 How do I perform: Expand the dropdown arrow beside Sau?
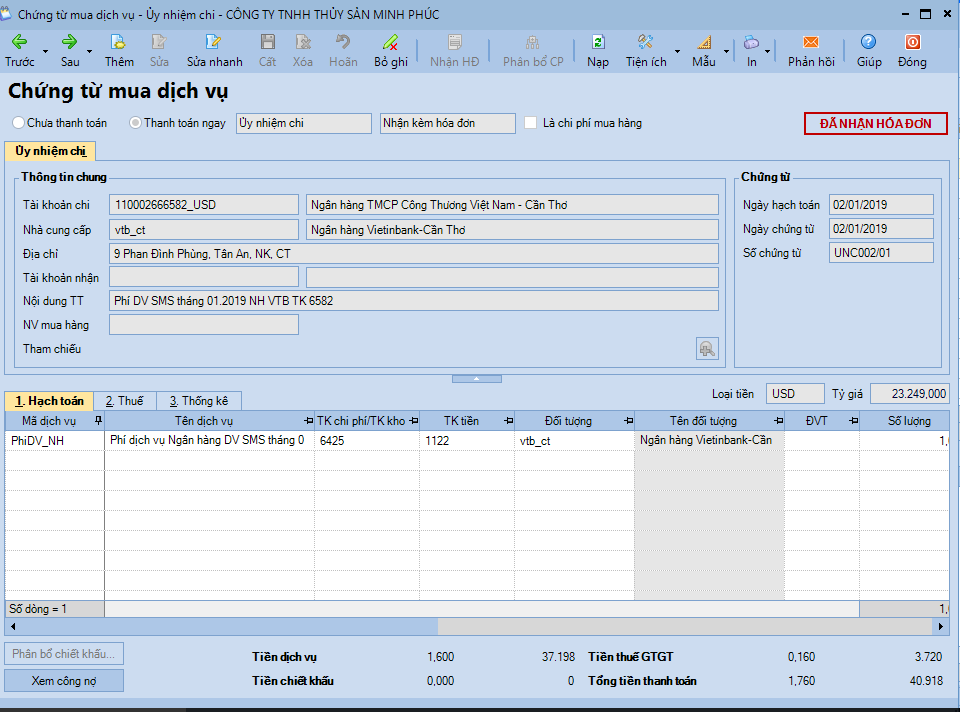pos(89,51)
